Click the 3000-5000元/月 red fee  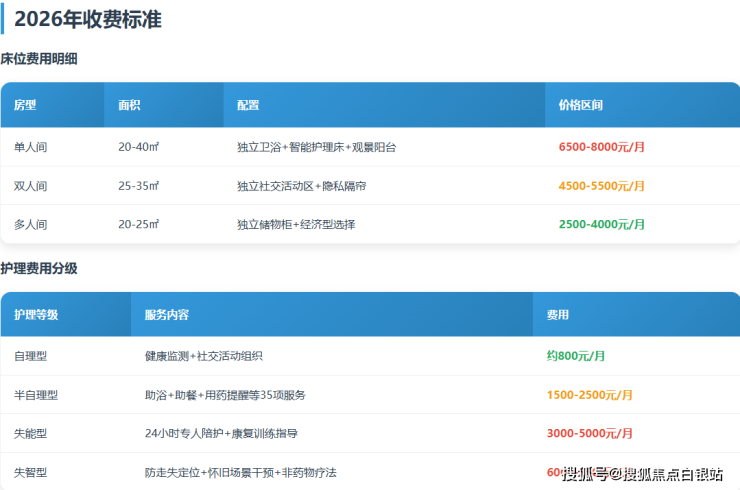[x=589, y=434]
